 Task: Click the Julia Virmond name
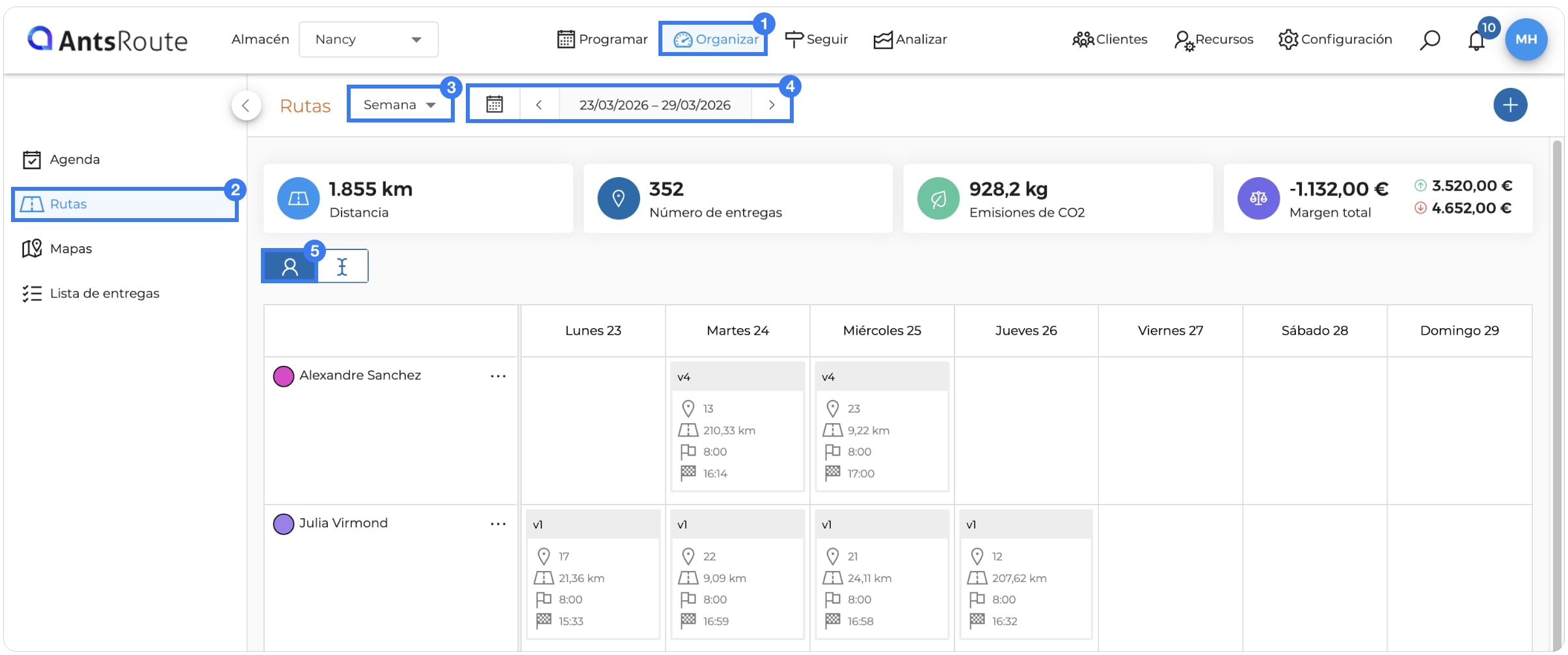click(343, 523)
